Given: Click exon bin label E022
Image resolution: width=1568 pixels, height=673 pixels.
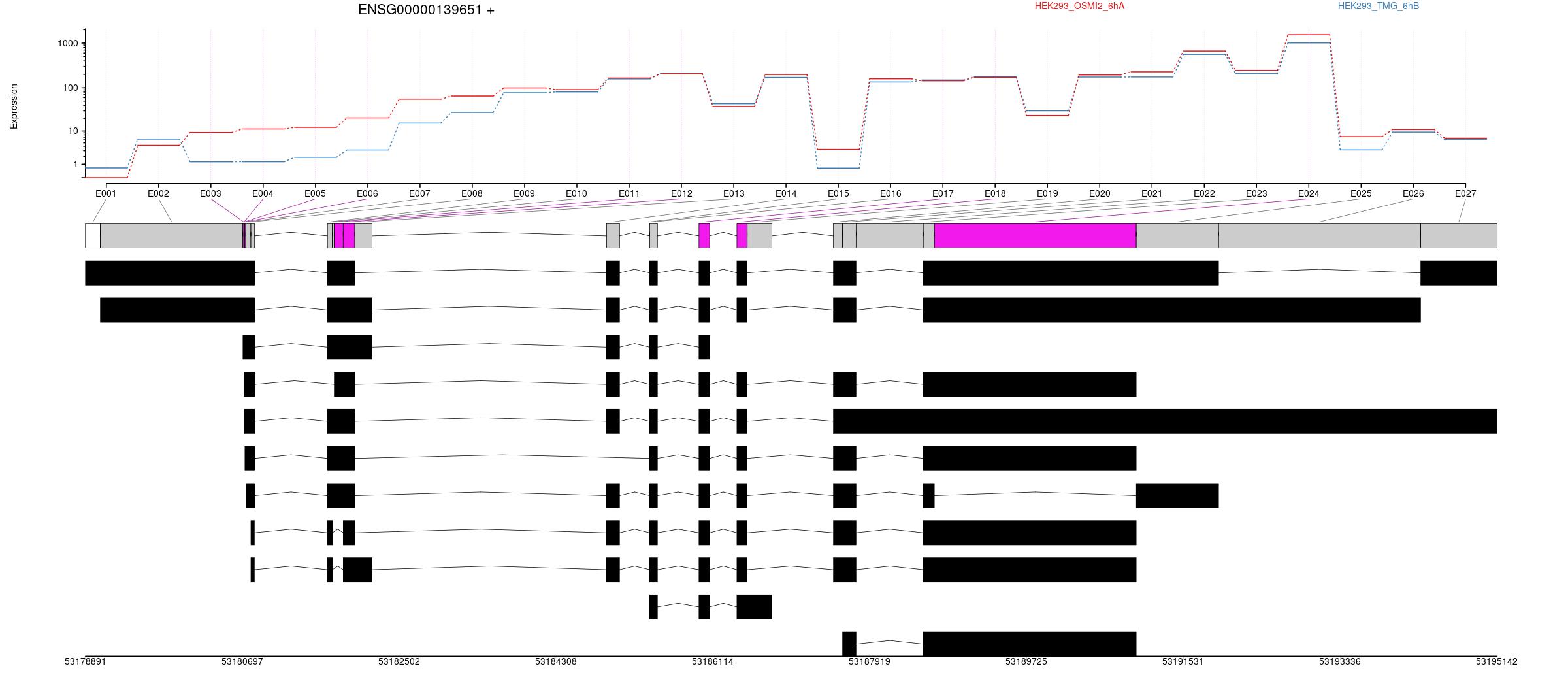Looking at the screenshot, I should coord(1204,193).
